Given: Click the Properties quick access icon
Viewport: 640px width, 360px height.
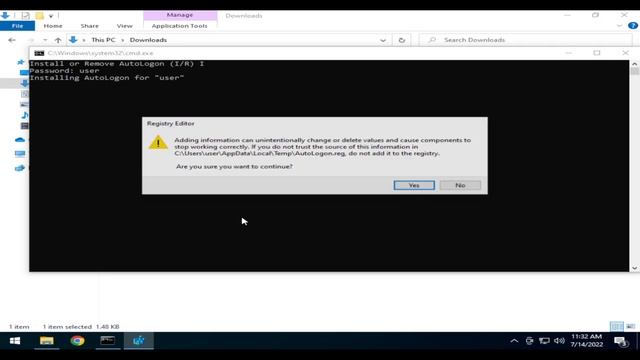Looking at the screenshot, I should (x=25, y=16).
